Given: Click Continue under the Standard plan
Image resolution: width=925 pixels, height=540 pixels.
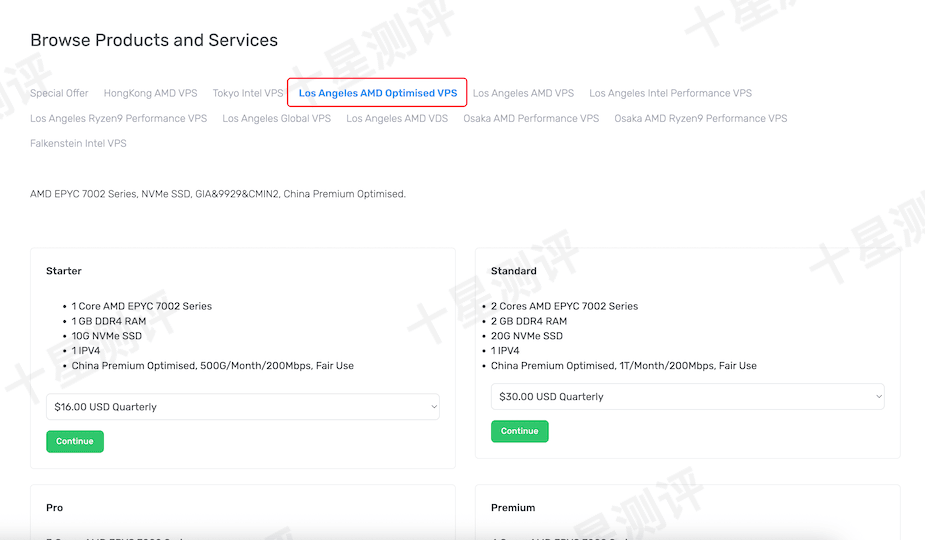Looking at the screenshot, I should click(x=519, y=431).
